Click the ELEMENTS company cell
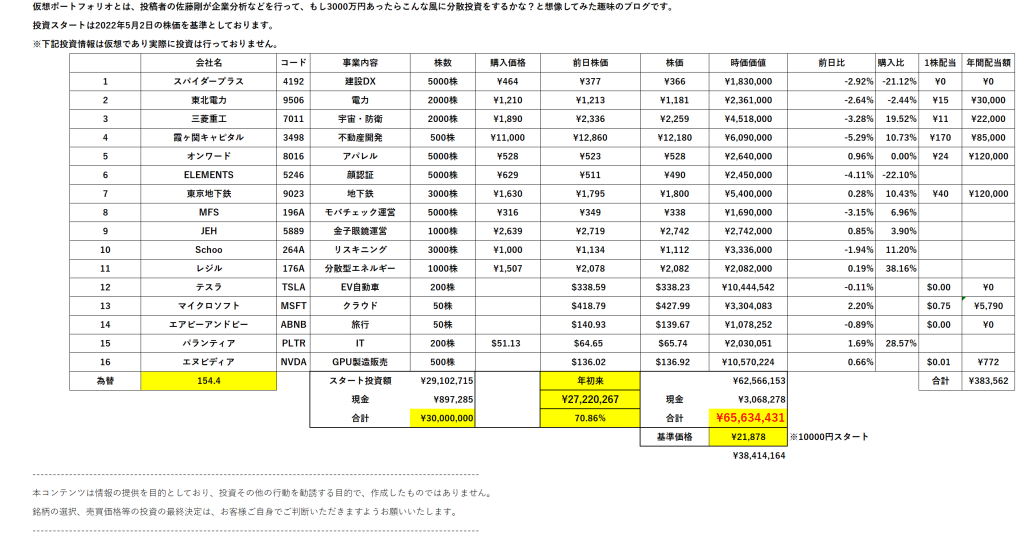The width and height of the screenshot is (1024, 536). (x=208, y=175)
